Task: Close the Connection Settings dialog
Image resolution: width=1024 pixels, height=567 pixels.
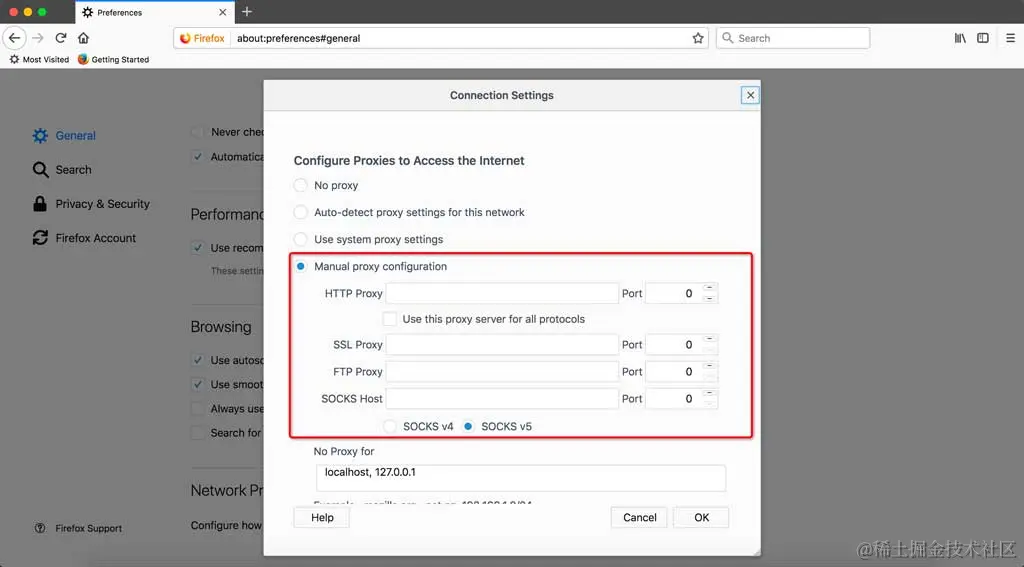Action: coord(750,95)
